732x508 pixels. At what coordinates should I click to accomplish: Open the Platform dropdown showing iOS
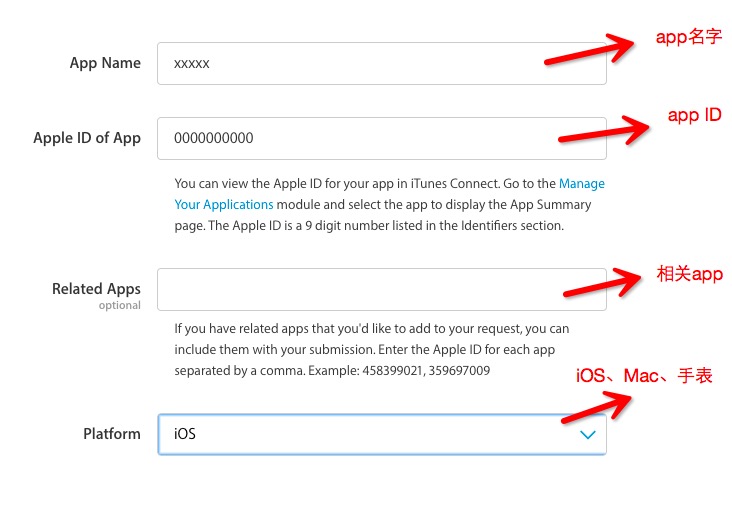point(382,434)
